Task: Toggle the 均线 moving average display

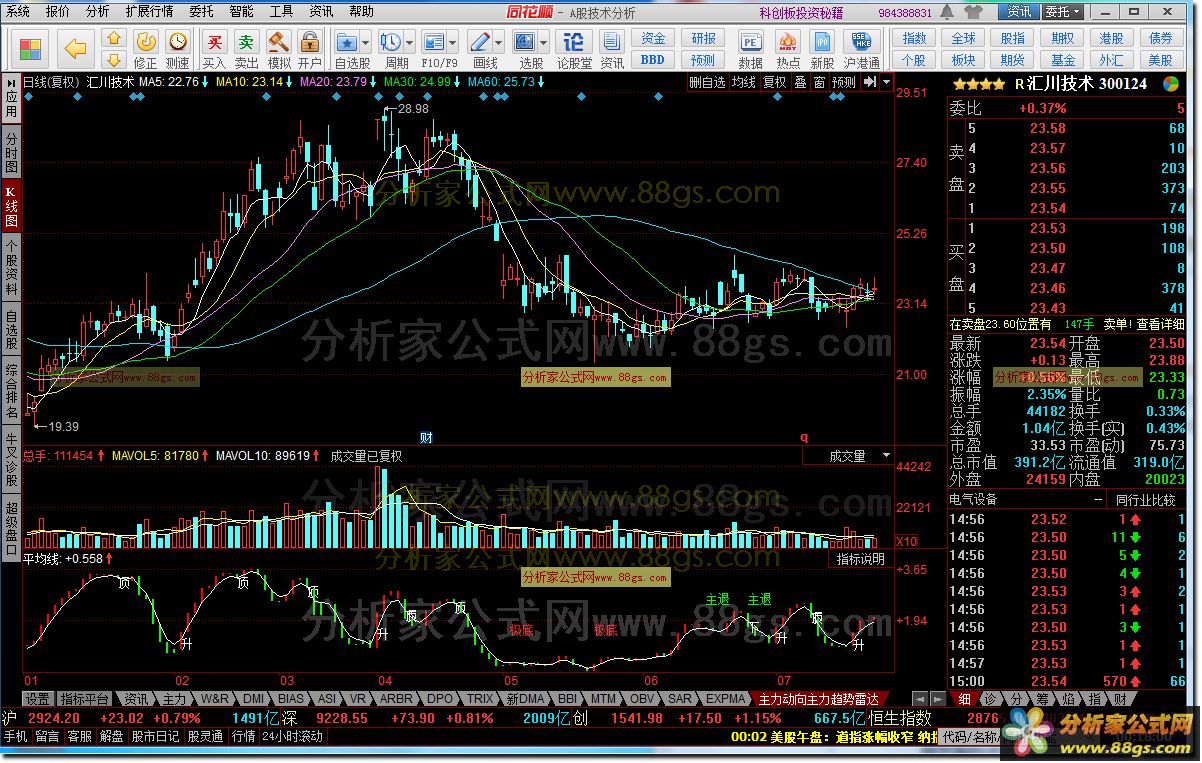Action: [x=744, y=82]
